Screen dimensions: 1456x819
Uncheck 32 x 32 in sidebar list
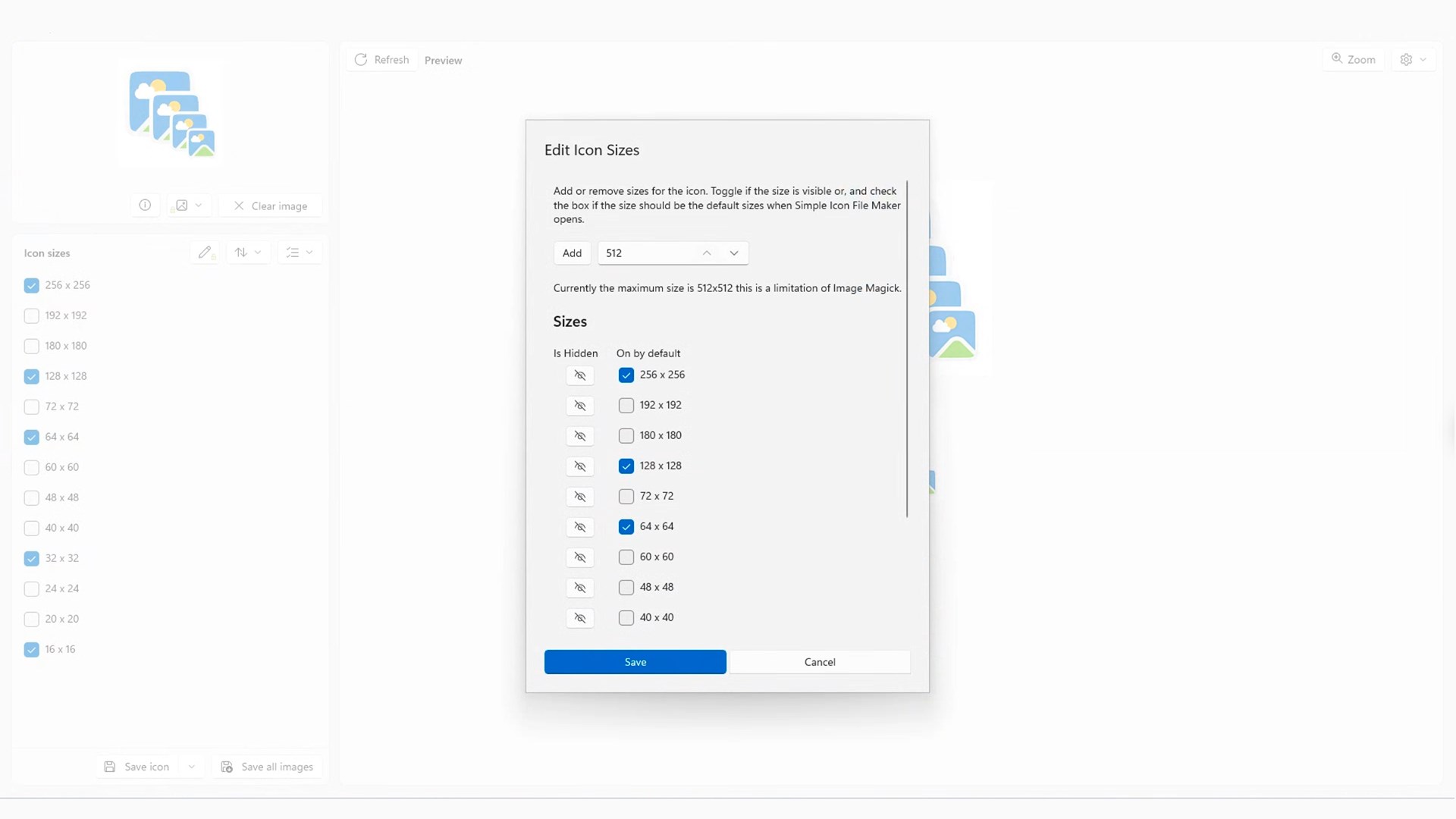[32, 559]
